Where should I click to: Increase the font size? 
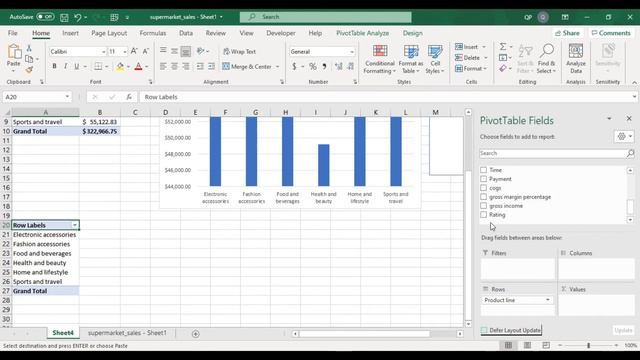click(x=134, y=51)
